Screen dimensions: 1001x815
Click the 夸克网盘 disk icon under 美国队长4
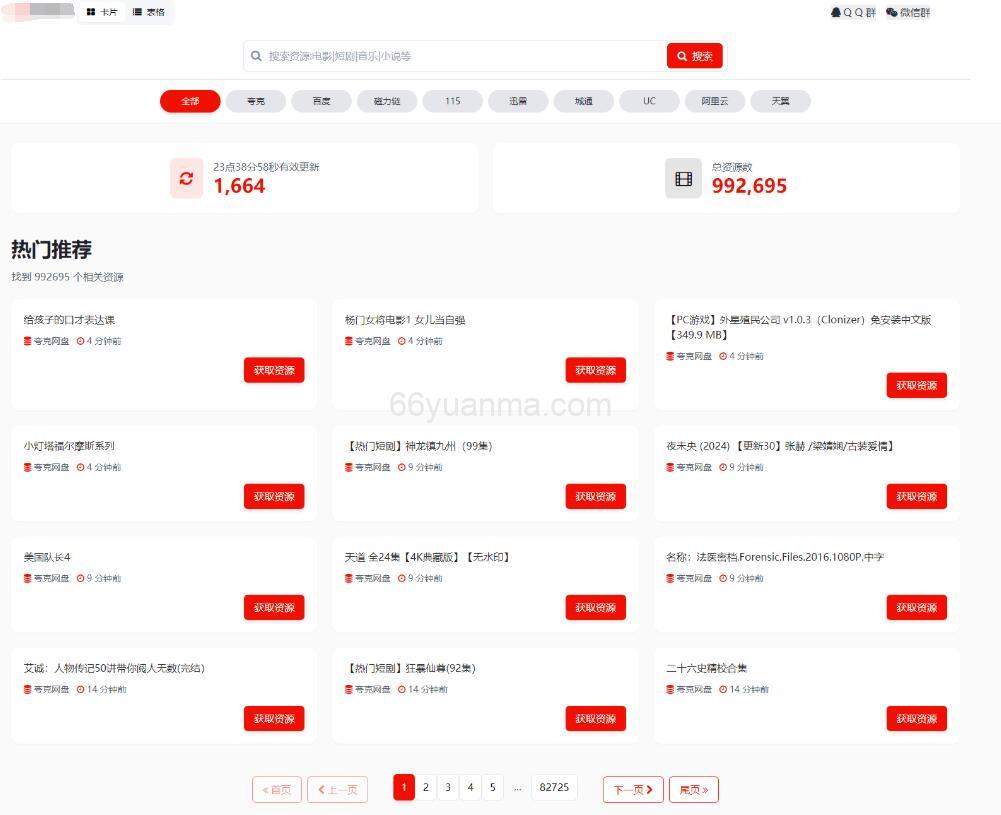[28, 578]
